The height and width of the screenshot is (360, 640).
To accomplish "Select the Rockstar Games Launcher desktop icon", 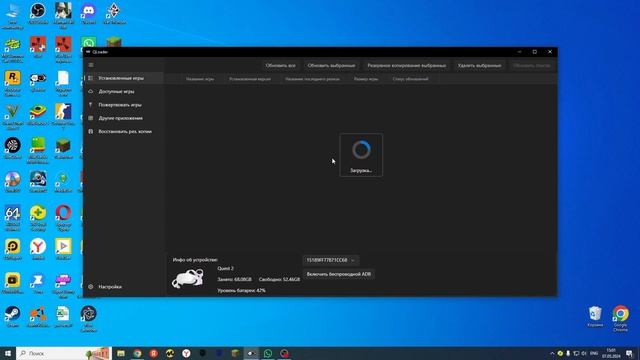I will pyautogui.click(x=13, y=83).
